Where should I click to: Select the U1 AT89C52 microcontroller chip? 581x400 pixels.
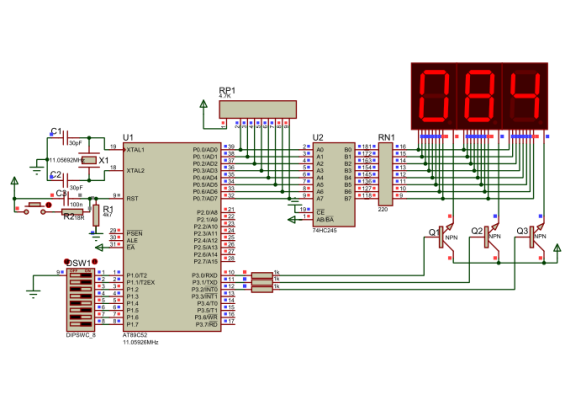(172, 237)
